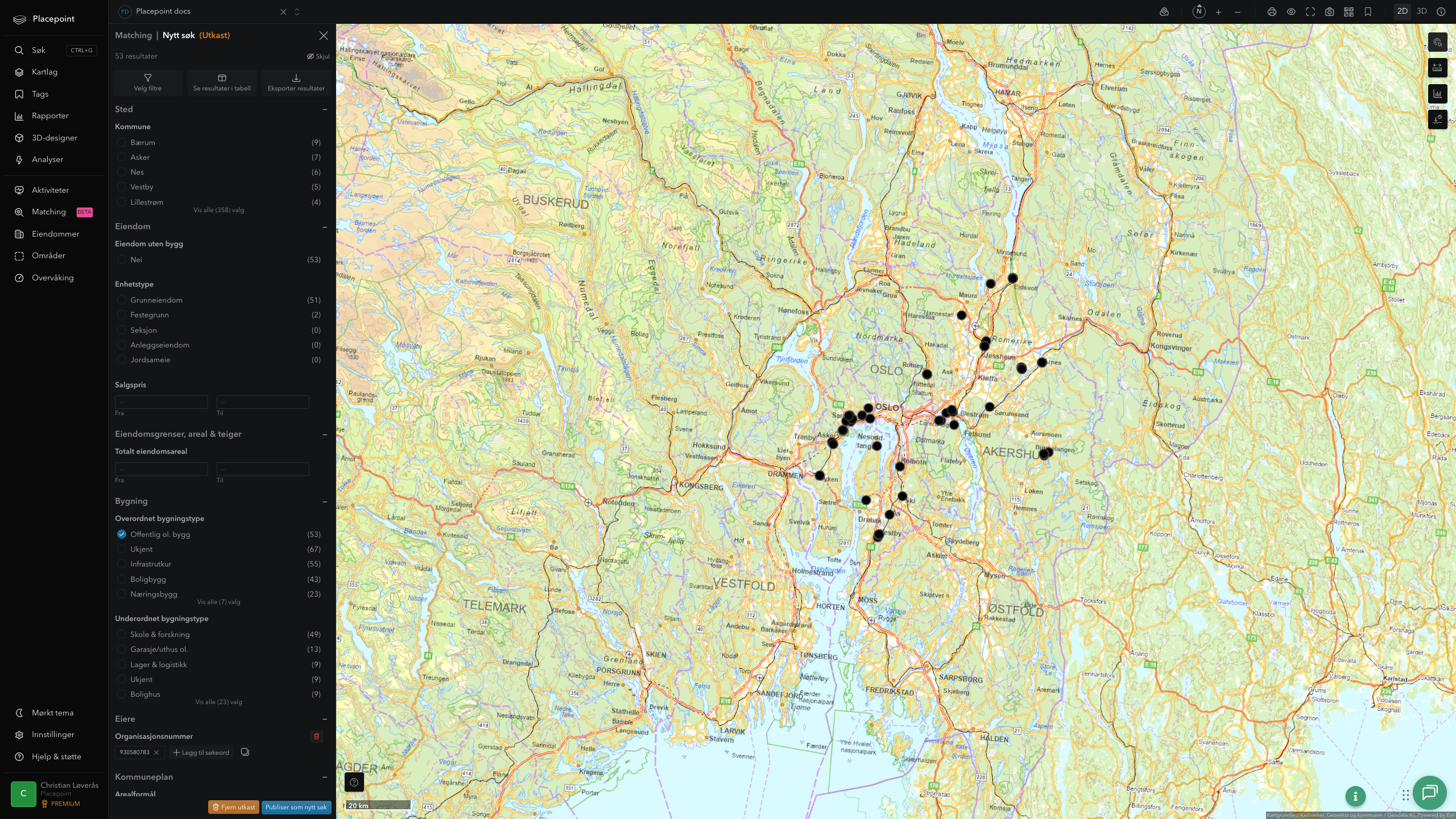Open 3D-designer in the sidebar
This screenshot has width=1456, height=819.
point(55,138)
